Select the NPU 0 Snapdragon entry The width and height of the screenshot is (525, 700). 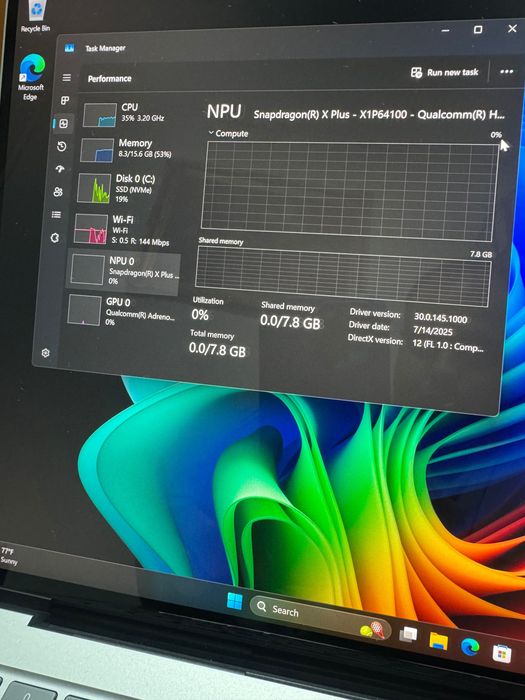(123, 271)
